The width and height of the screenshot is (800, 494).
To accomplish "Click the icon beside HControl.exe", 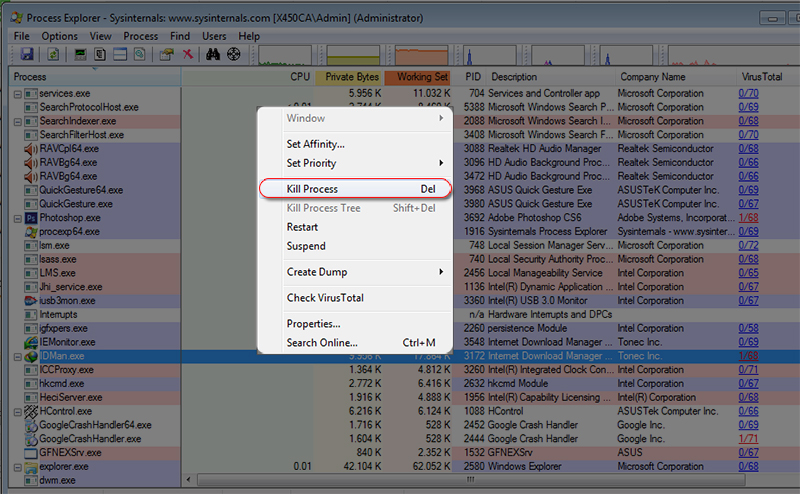I will click(31, 411).
